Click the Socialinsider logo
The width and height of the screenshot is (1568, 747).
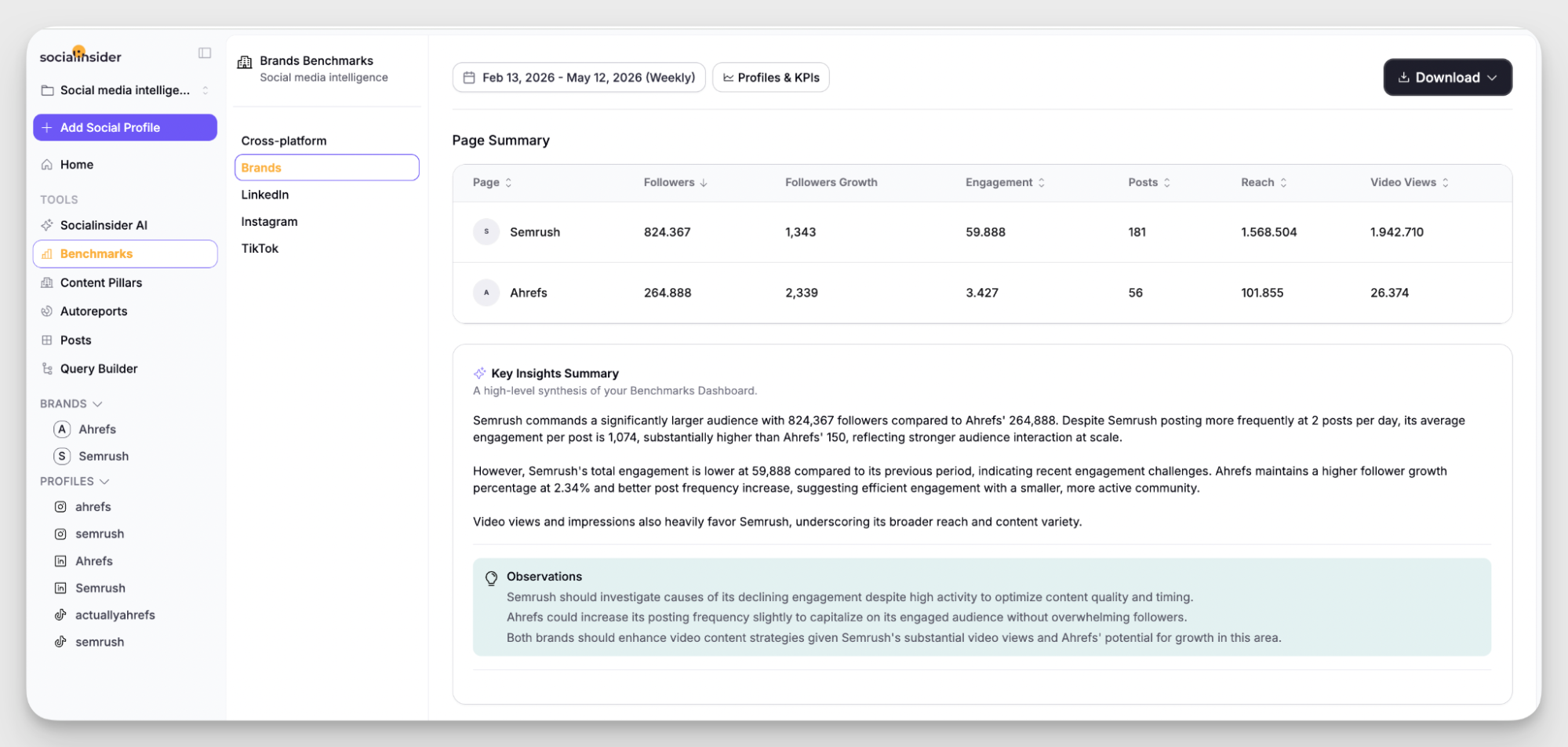(81, 55)
